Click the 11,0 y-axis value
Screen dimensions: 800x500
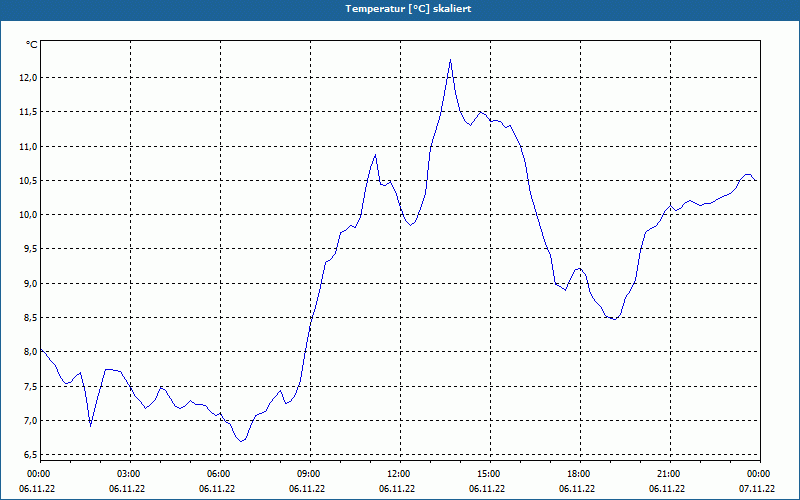(29, 146)
